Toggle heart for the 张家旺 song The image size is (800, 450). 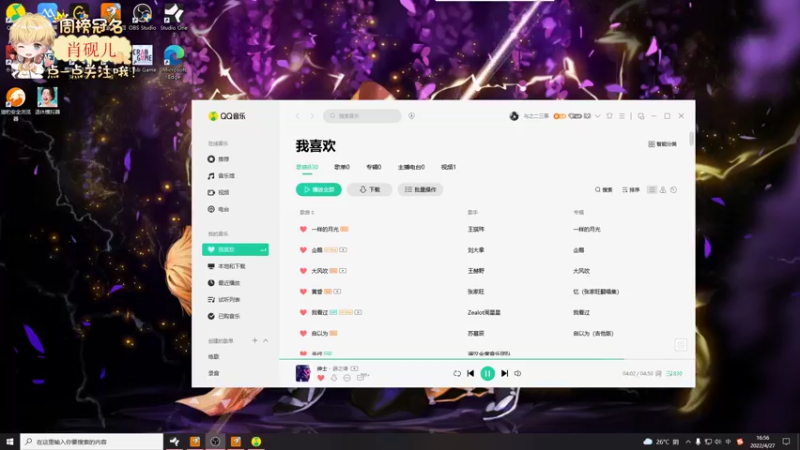point(303,291)
